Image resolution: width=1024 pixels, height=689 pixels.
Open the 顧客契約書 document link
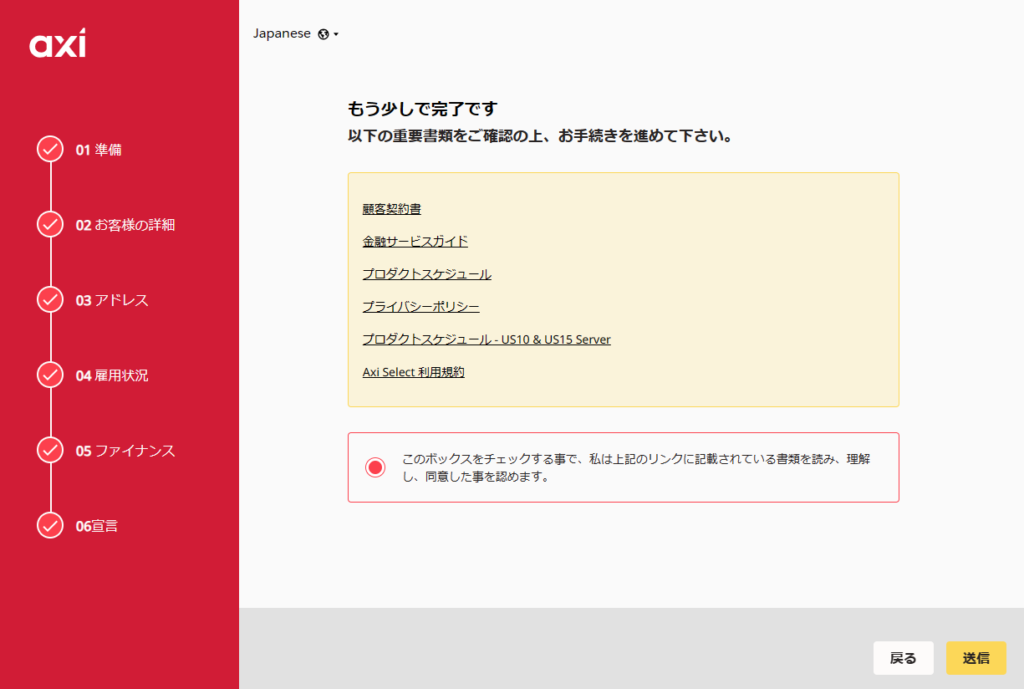click(391, 209)
